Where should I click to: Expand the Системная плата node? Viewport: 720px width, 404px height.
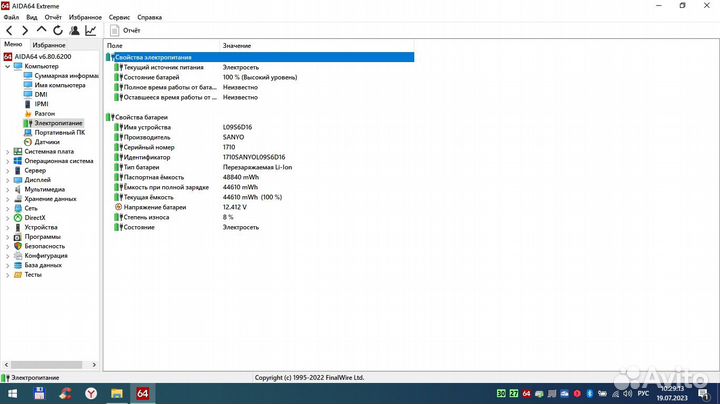(x=7, y=152)
